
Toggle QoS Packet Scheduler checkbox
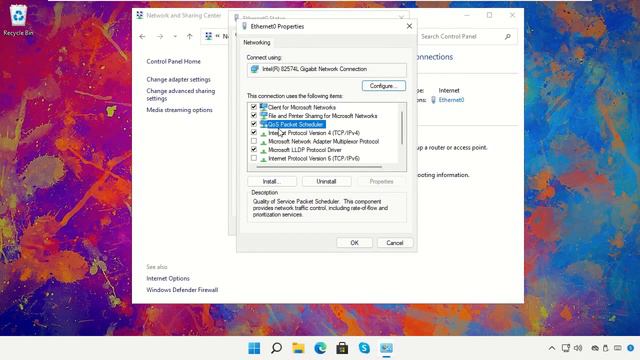[x=254, y=124]
